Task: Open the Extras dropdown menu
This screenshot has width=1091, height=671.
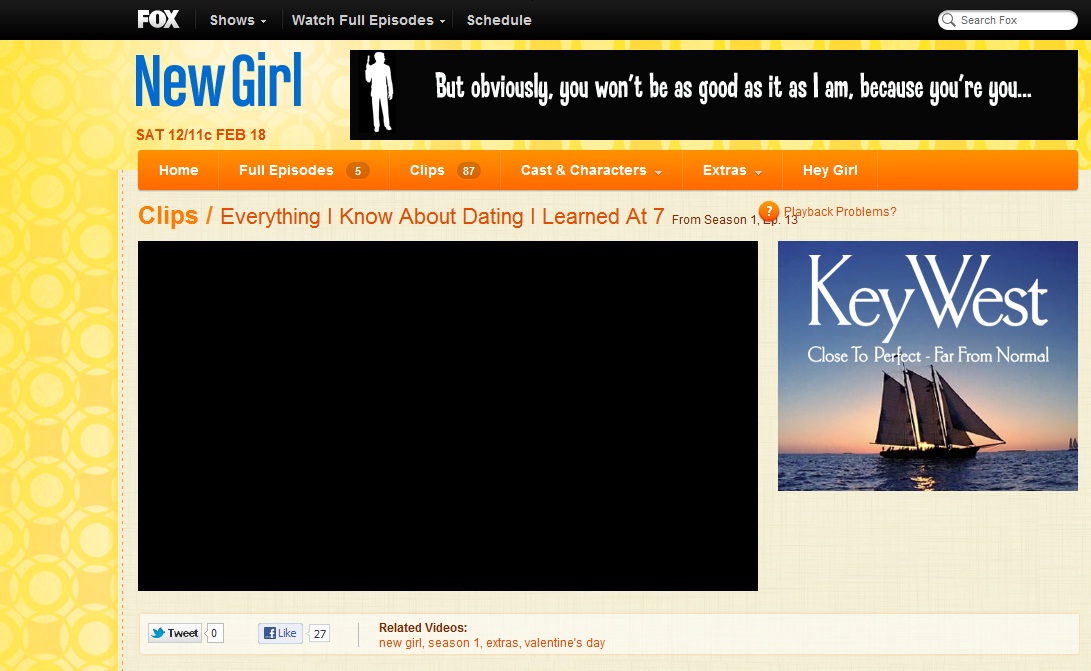Action: [732, 170]
